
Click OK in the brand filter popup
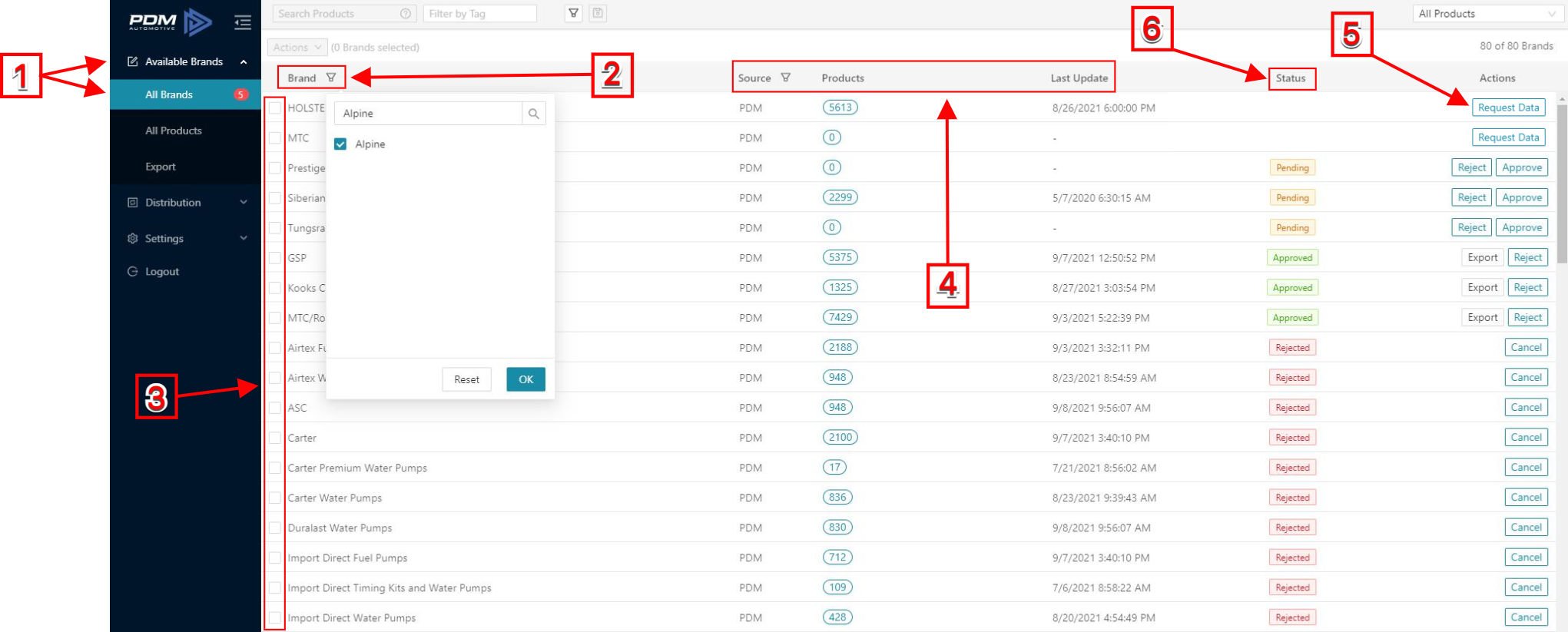525,379
